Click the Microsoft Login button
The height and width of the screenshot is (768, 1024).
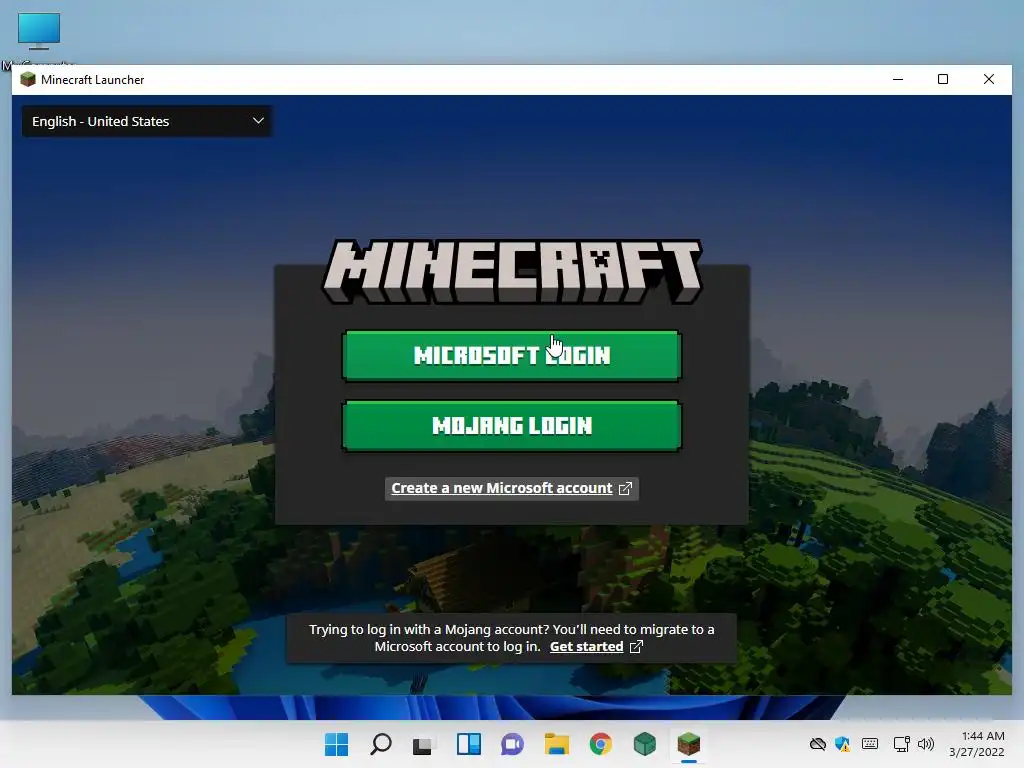click(x=511, y=355)
